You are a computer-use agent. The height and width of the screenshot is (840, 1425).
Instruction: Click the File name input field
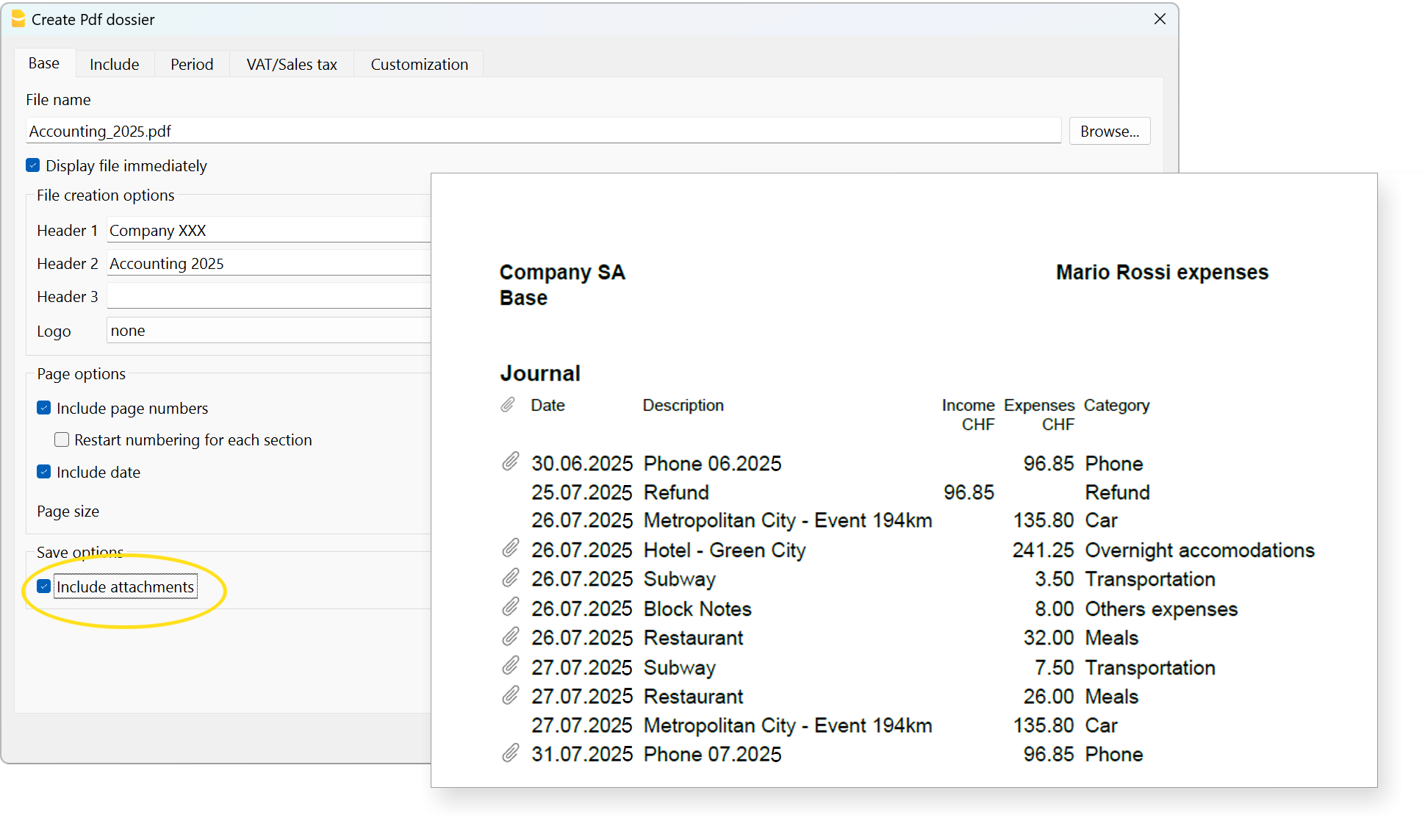(544, 131)
